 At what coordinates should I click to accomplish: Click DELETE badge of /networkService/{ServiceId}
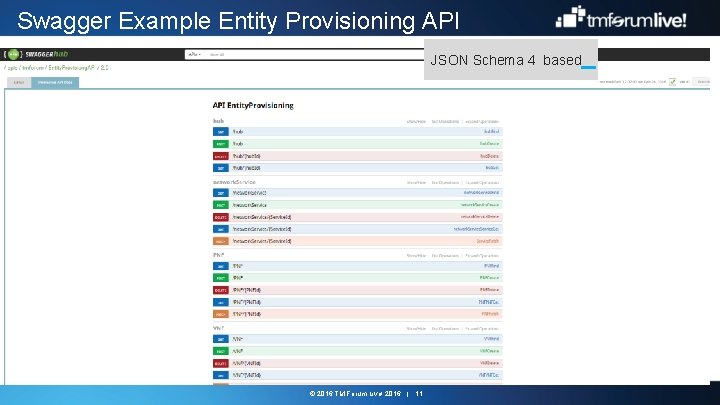pos(221,217)
